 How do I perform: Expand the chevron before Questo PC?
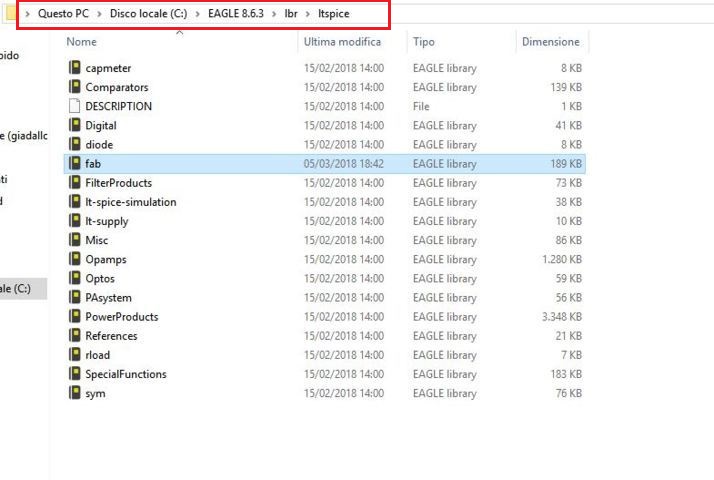click(28, 14)
